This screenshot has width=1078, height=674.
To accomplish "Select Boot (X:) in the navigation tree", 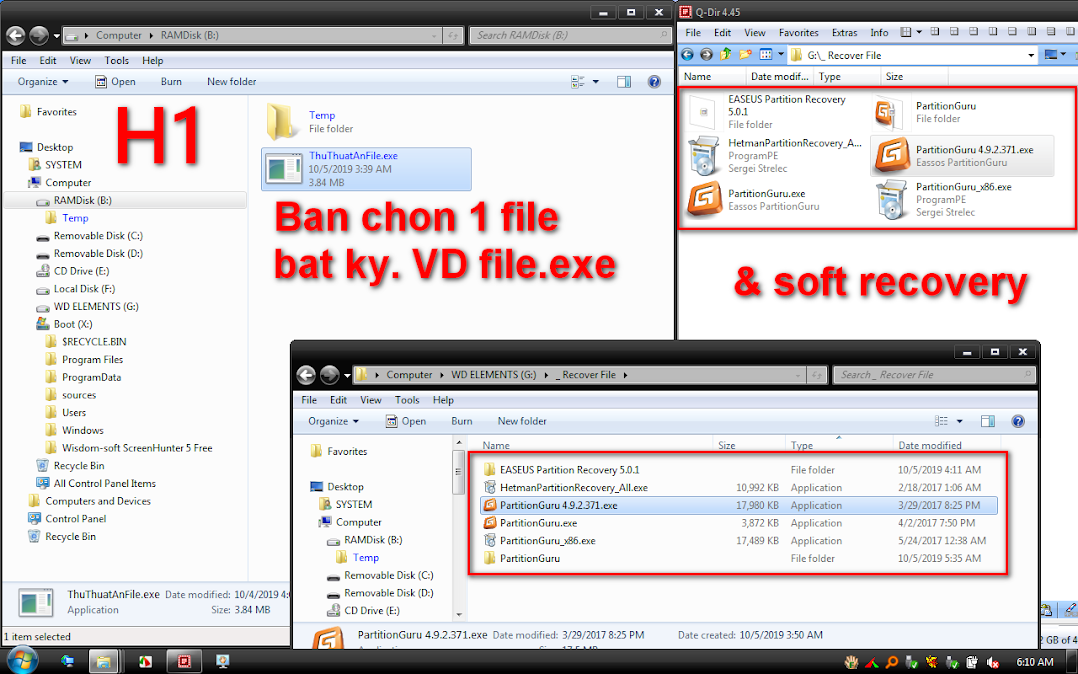I will click(x=73, y=324).
